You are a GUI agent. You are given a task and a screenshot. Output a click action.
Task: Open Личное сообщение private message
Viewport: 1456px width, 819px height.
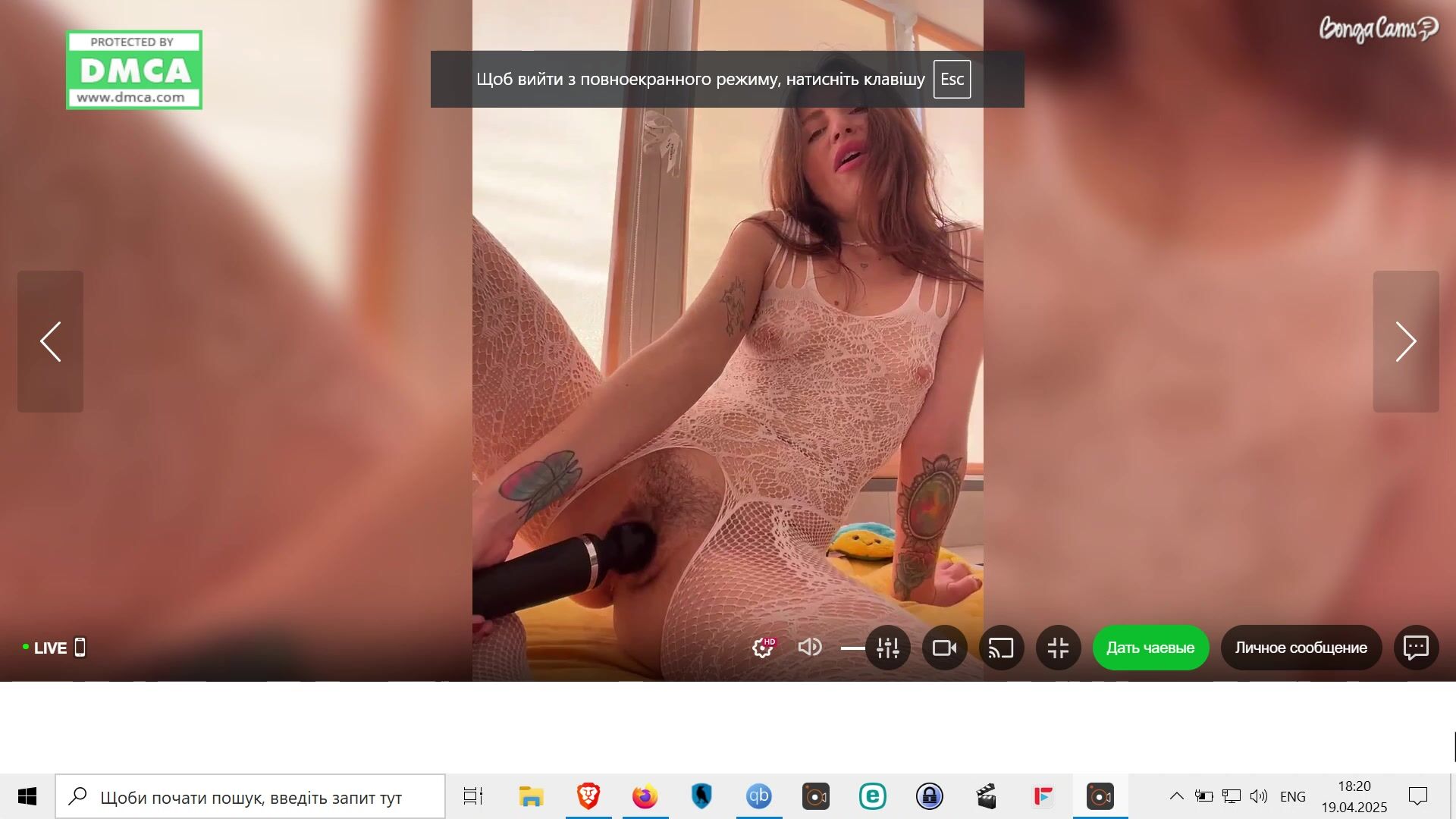pos(1301,648)
